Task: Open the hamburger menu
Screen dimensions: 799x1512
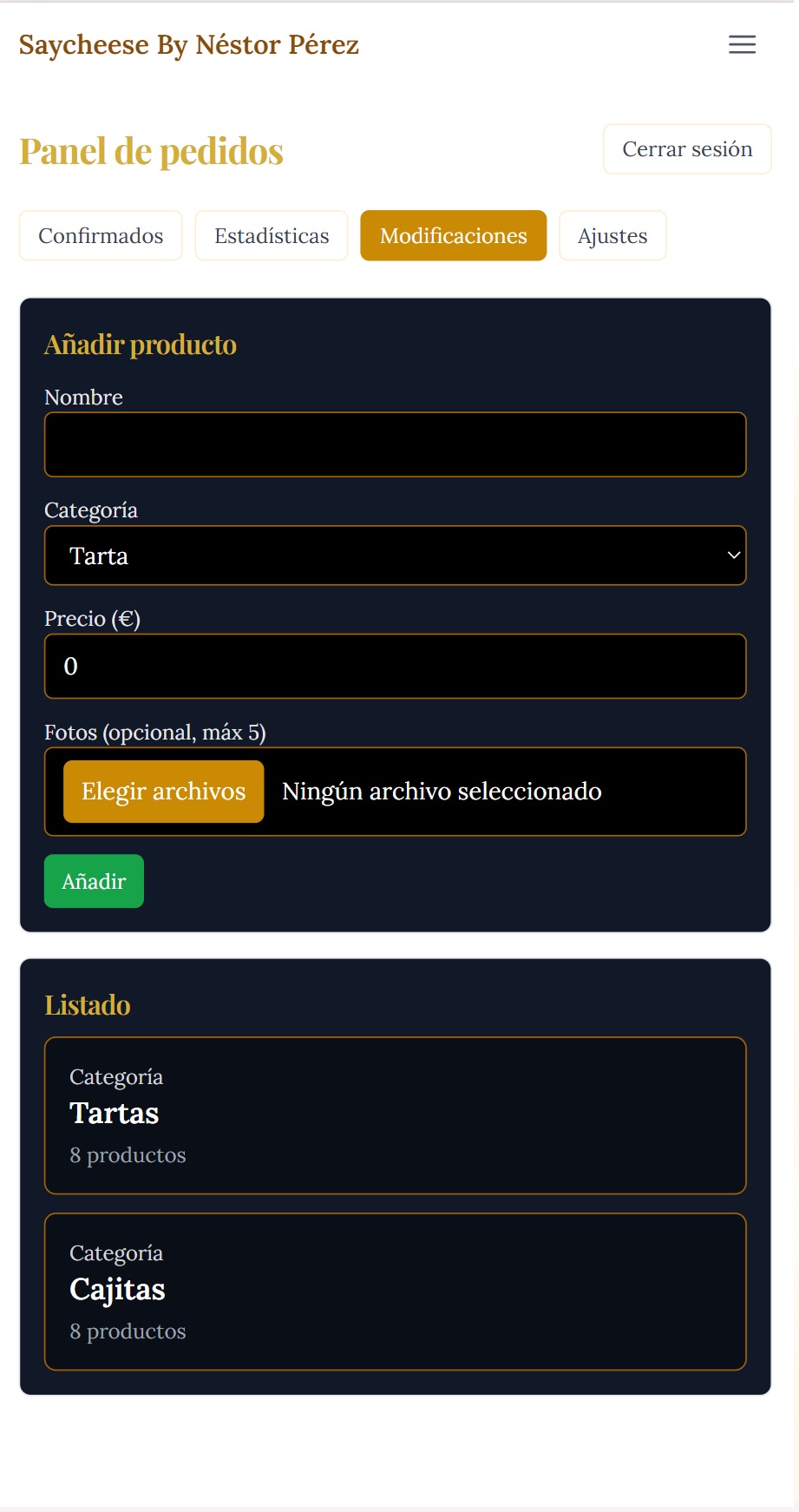Action: (742, 44)
